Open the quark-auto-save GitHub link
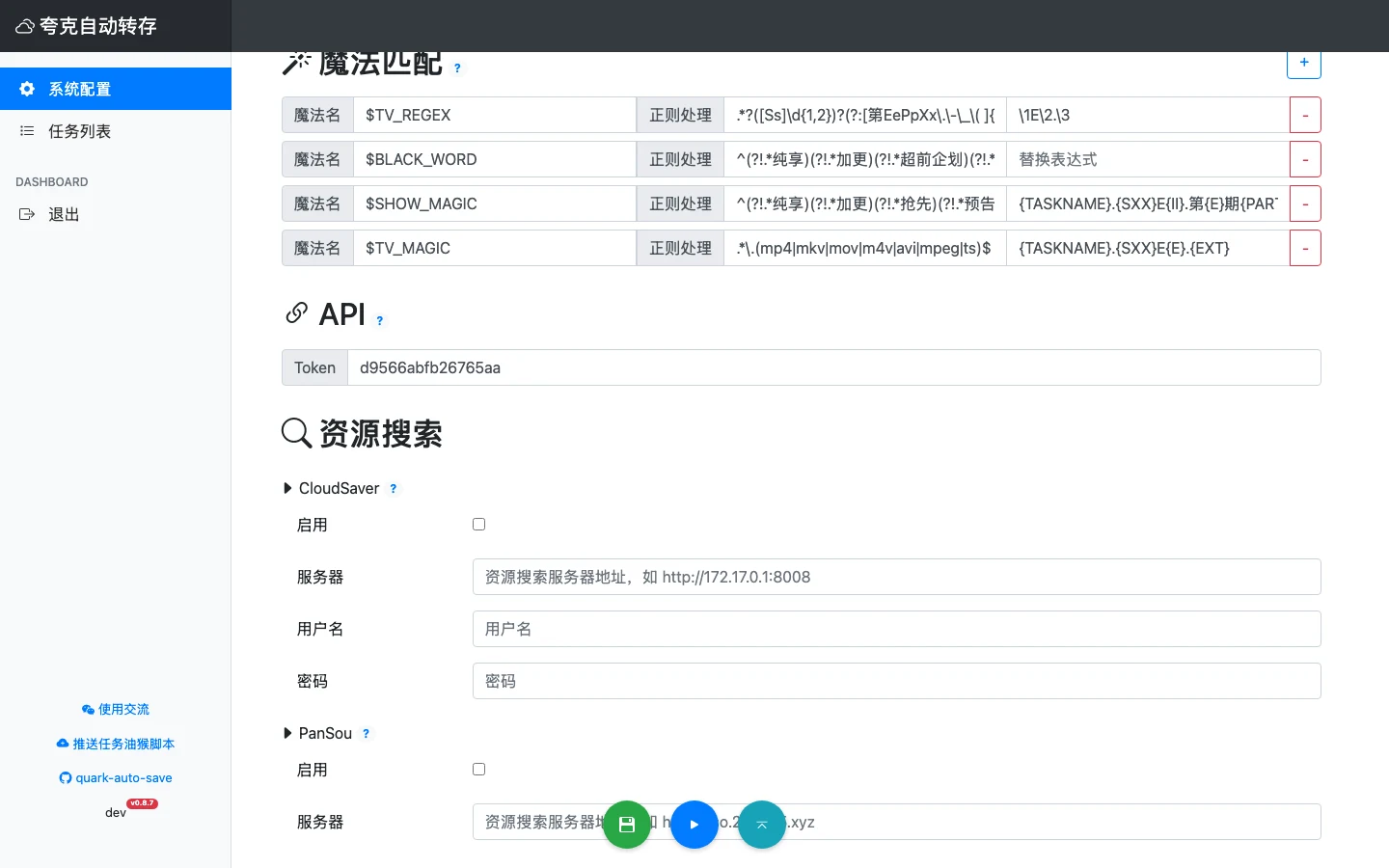Screen dimensions: 1389x868 [116, 777]
